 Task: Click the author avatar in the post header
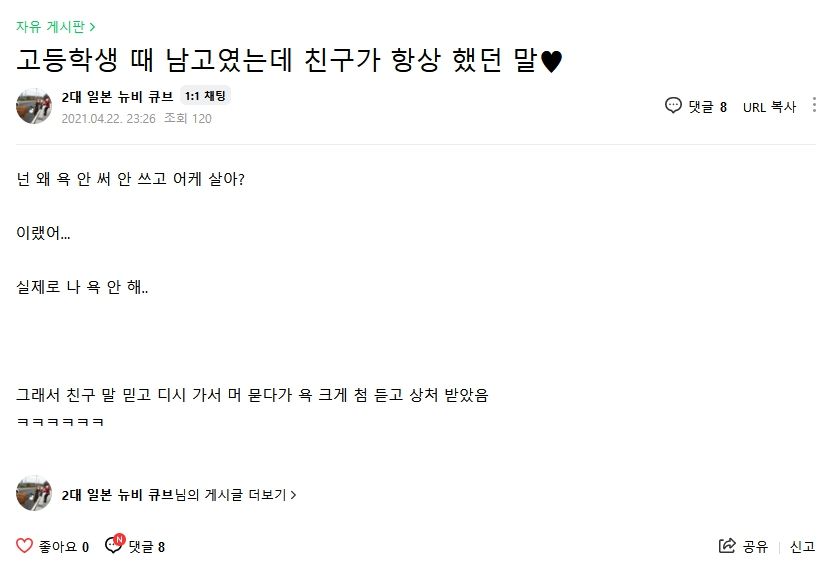(34, 106)
